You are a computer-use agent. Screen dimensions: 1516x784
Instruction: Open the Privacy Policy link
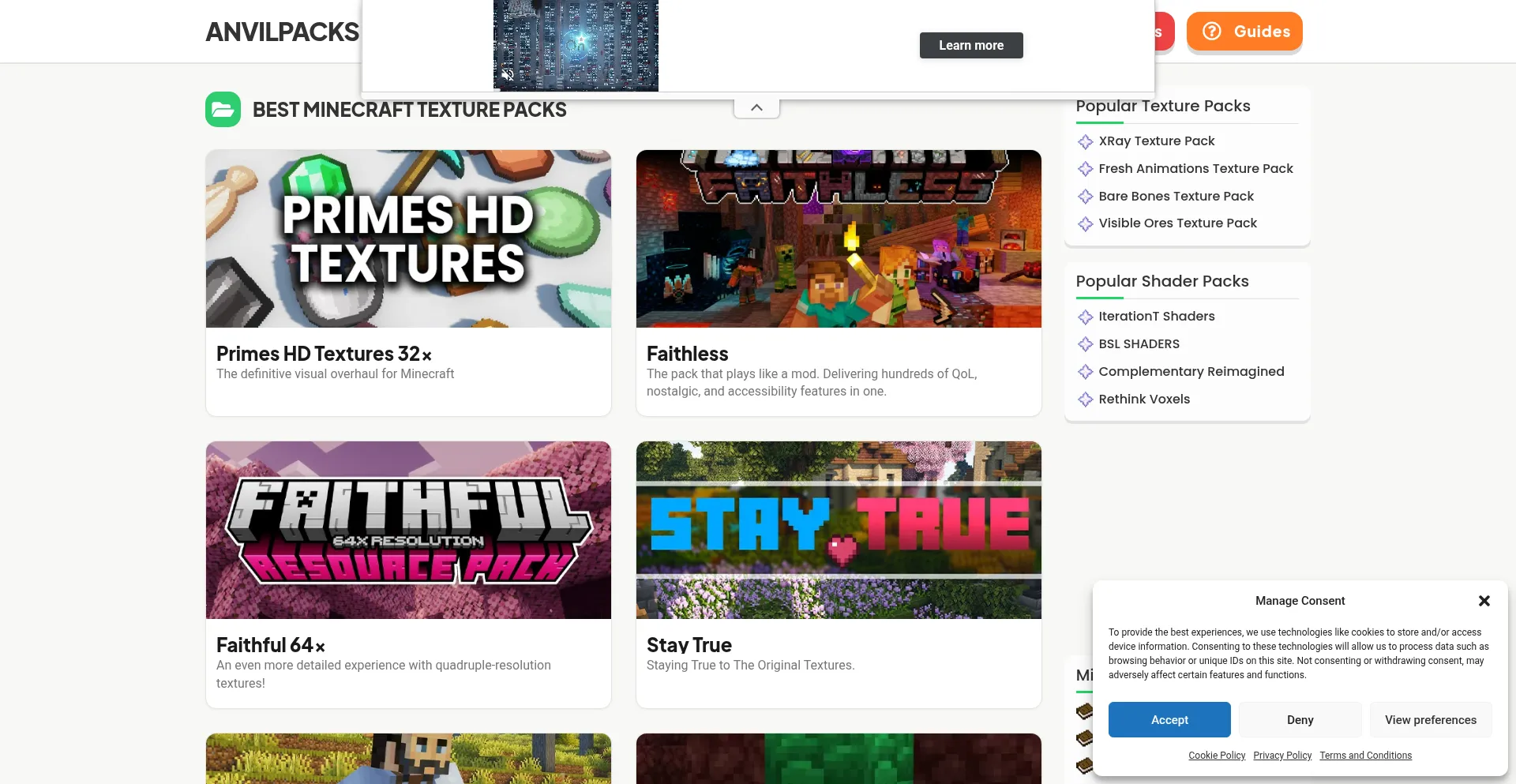click(1282, 756)
